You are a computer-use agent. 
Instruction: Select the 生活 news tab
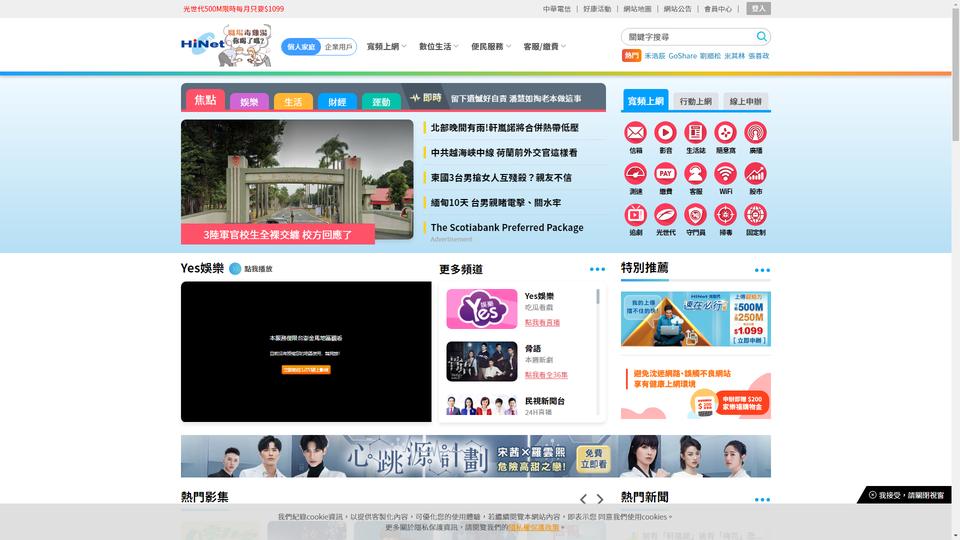(293, 102)
